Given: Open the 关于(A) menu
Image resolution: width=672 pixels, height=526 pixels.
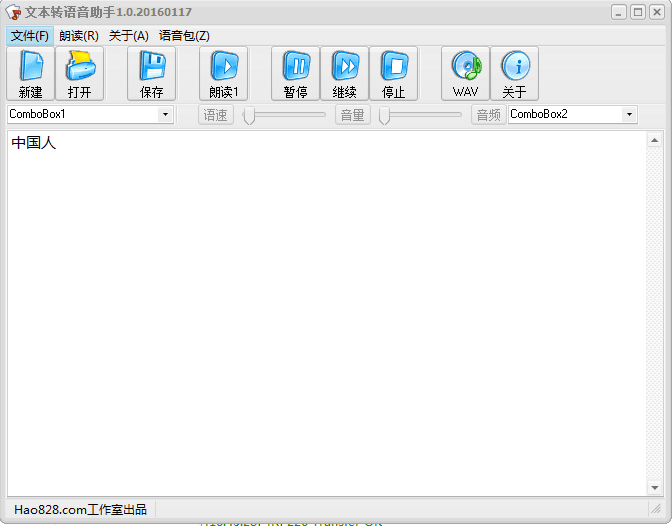Looking at the screenshot, I should click(128, 36).
